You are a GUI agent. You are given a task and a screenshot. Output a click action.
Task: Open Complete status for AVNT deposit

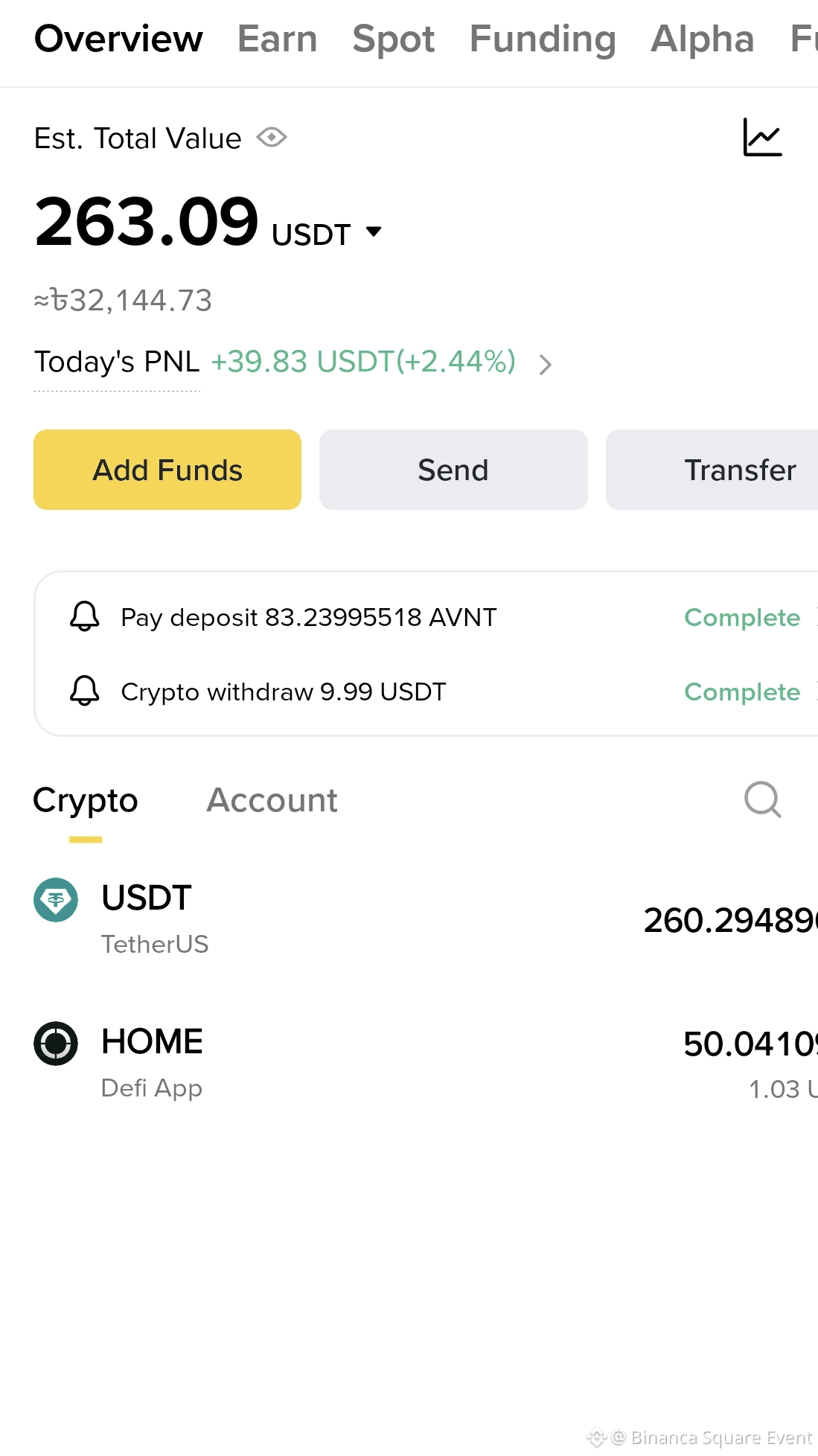click(742, 617)
